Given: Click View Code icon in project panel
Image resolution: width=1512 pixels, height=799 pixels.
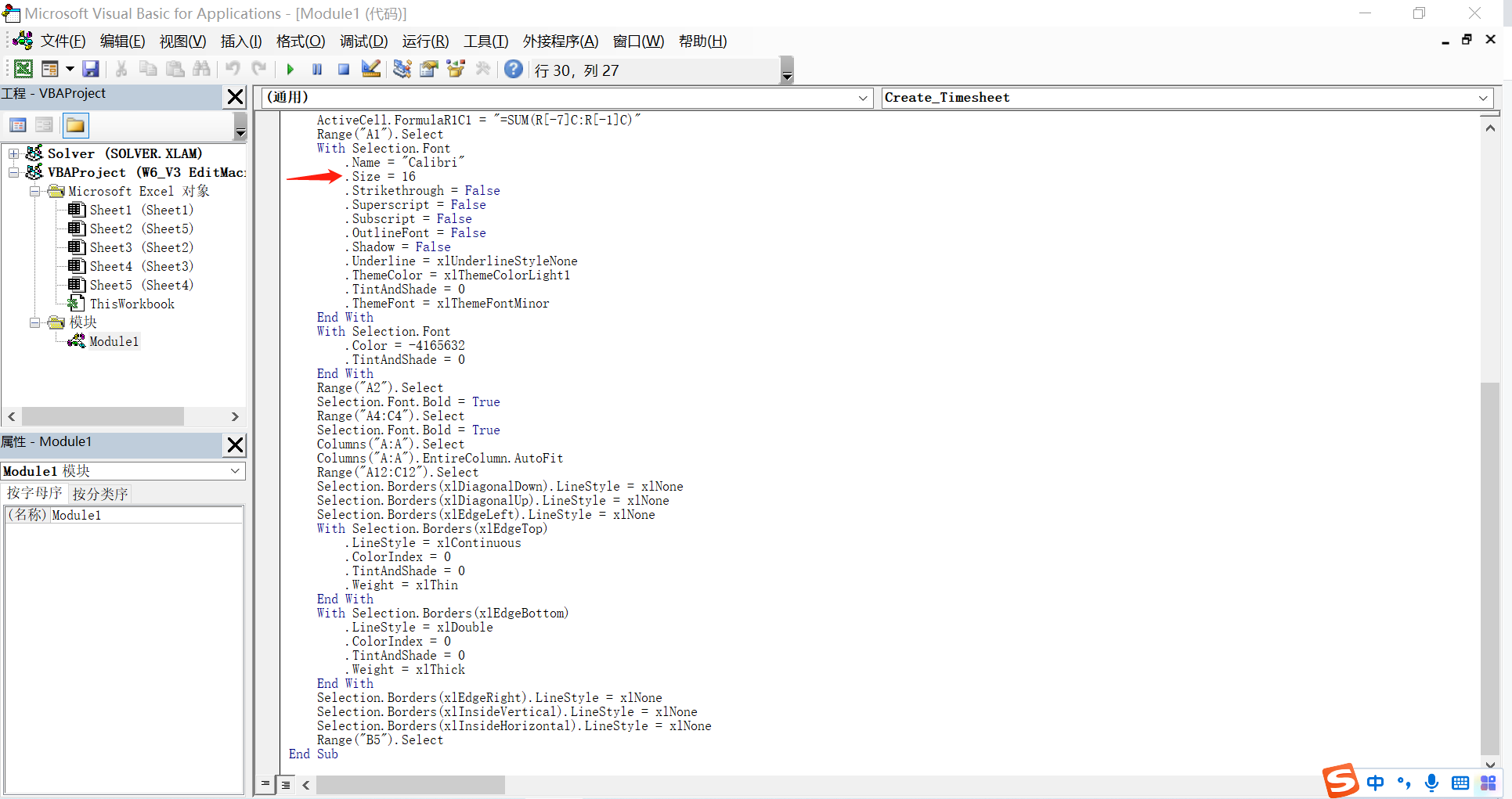Looking at the screenshot, I should point(18,125).
